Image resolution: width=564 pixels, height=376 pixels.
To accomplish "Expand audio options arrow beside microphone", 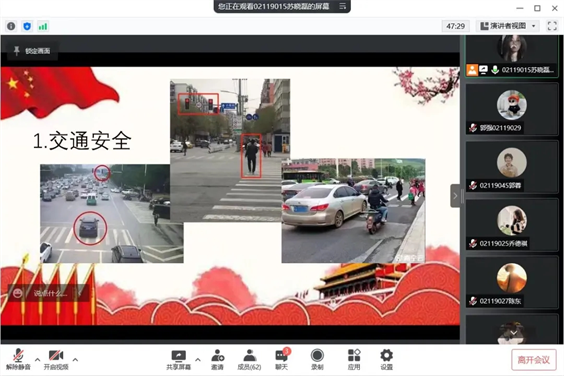I will [37, 359].
